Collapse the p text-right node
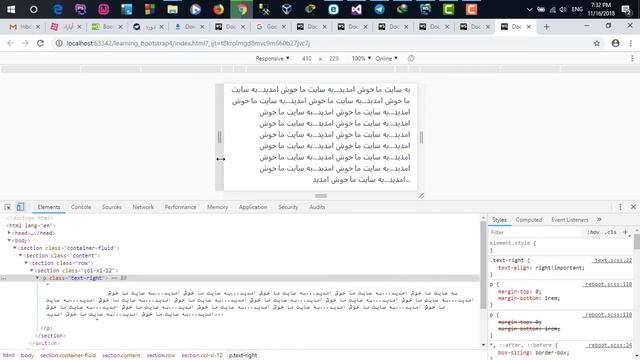Image resolution: width=640 pixels, height=360 pixels. [38, 278]
